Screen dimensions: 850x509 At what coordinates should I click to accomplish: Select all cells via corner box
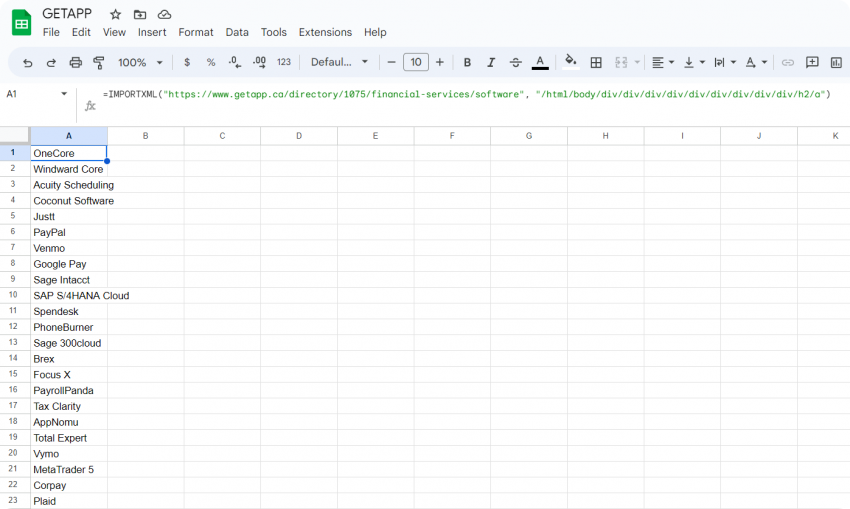tap(15, 136)
